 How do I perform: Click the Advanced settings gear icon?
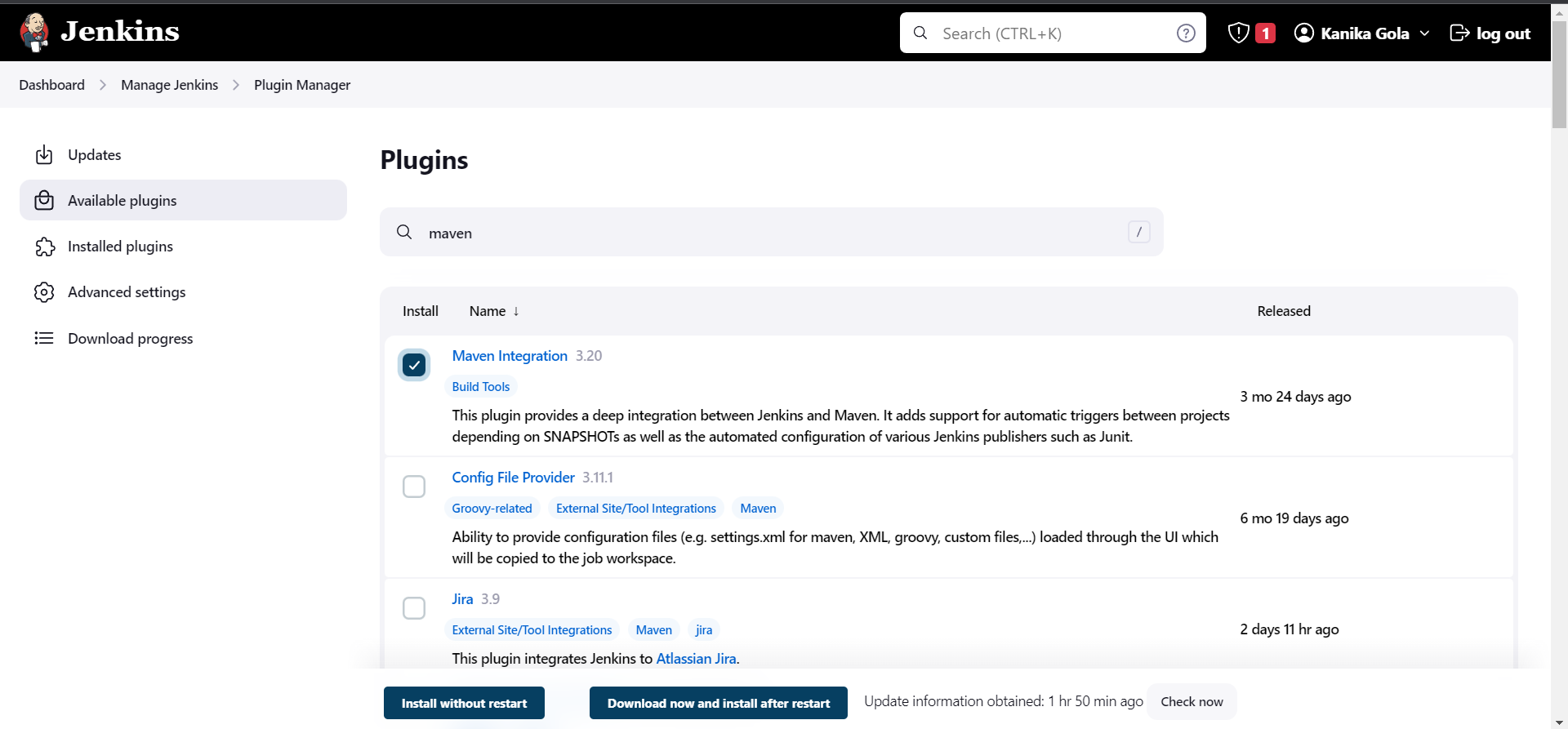tap(44, 292)
